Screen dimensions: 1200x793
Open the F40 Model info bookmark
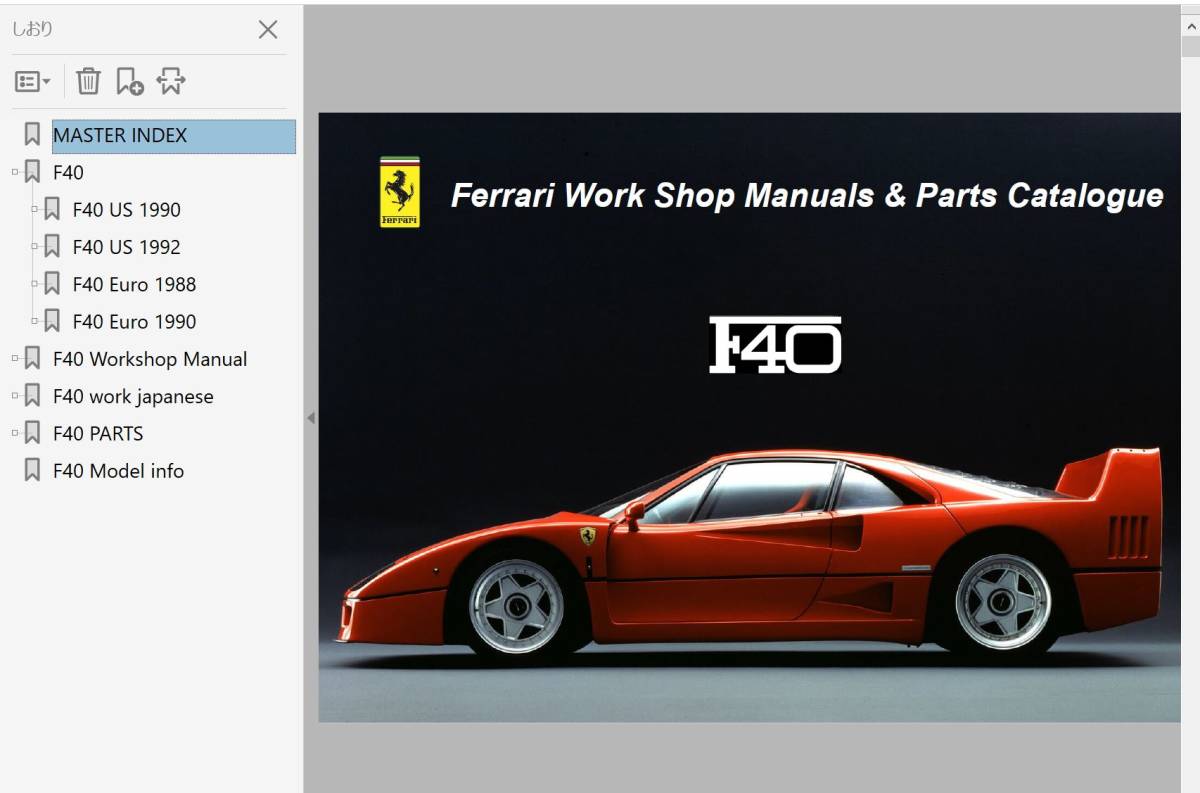point(118,471)
